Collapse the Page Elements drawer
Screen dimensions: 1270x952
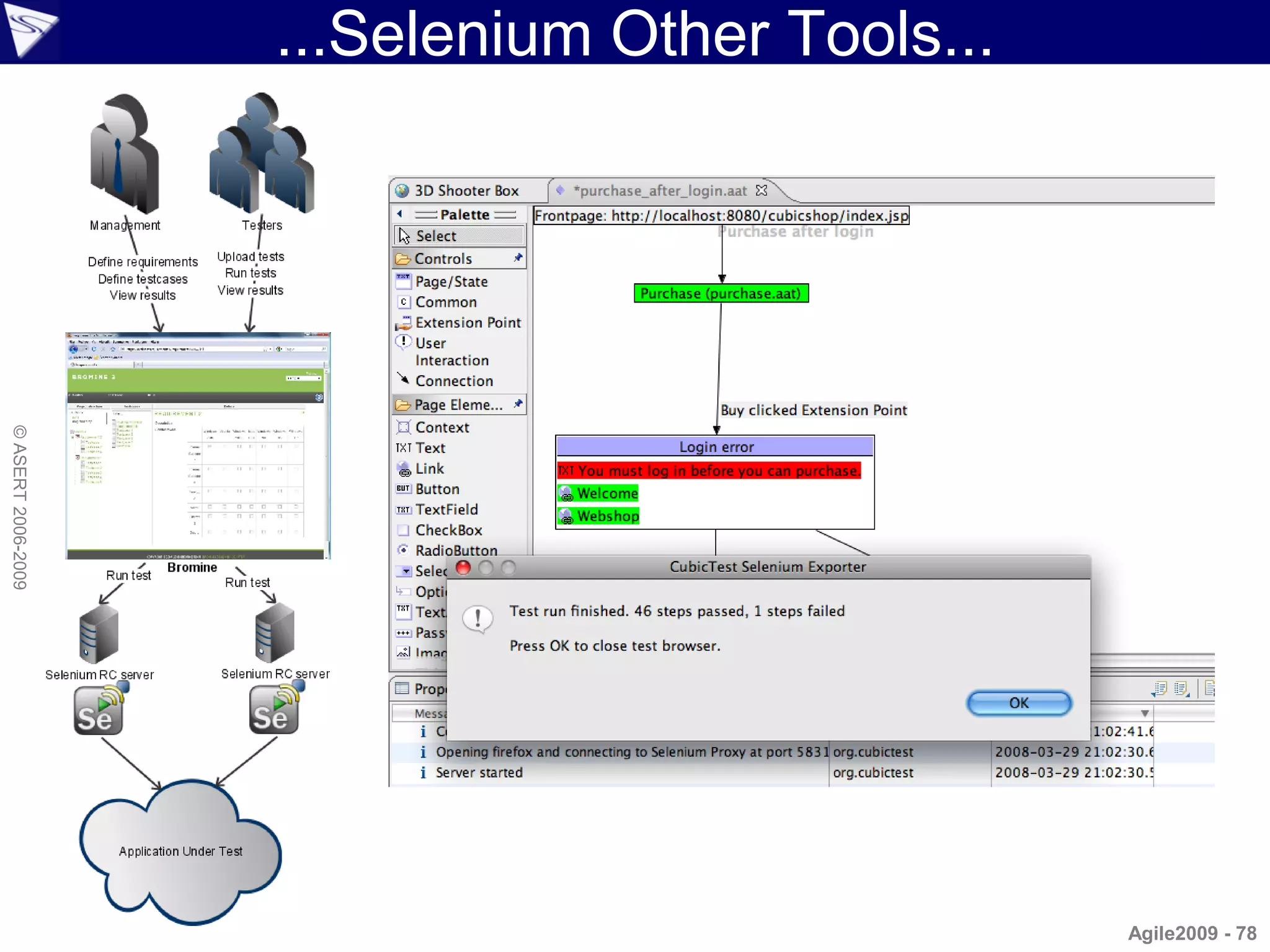tap(460, 405)
